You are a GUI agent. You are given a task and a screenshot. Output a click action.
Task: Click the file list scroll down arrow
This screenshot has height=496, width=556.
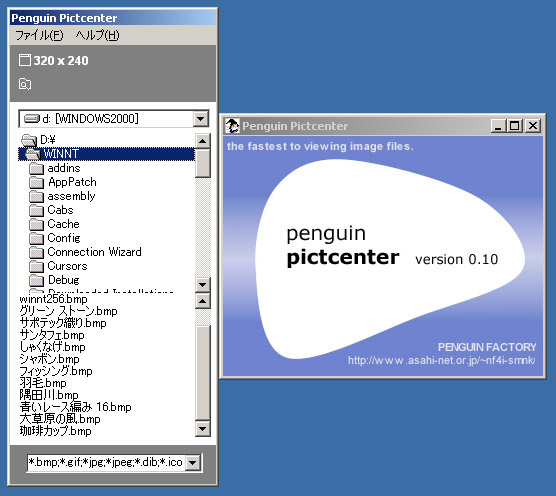tap(202, 429)
